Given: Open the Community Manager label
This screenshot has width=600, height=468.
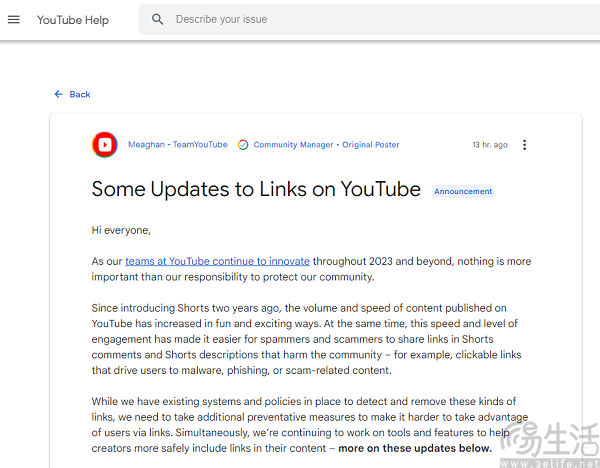Looking at the screenshot, I should coord(293,145).
